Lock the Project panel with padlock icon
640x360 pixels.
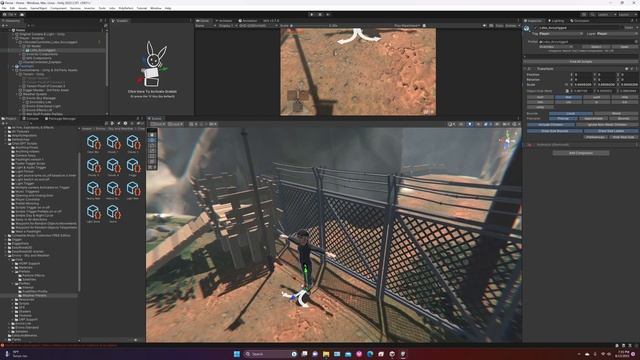point(137,119)
